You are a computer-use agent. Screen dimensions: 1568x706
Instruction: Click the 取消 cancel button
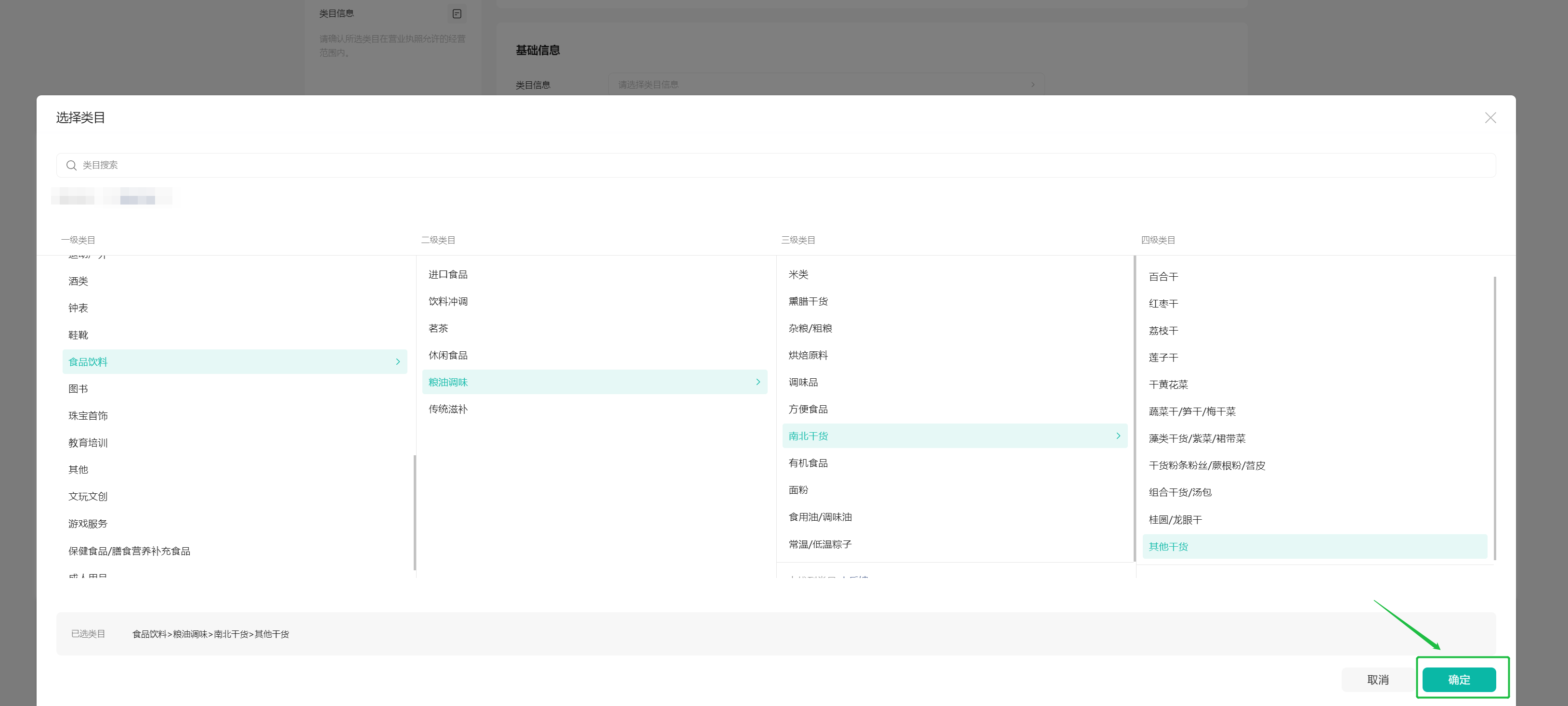1377,679
